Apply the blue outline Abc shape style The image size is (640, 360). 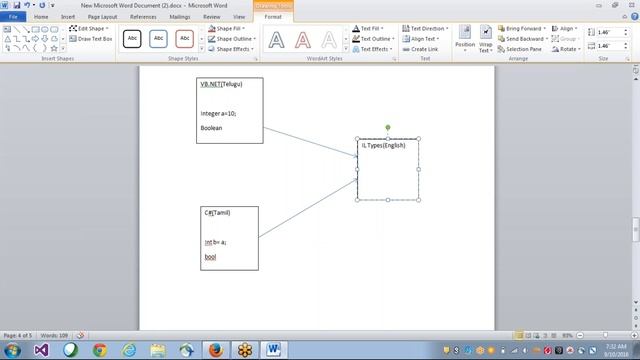click(x=158, y=39)
